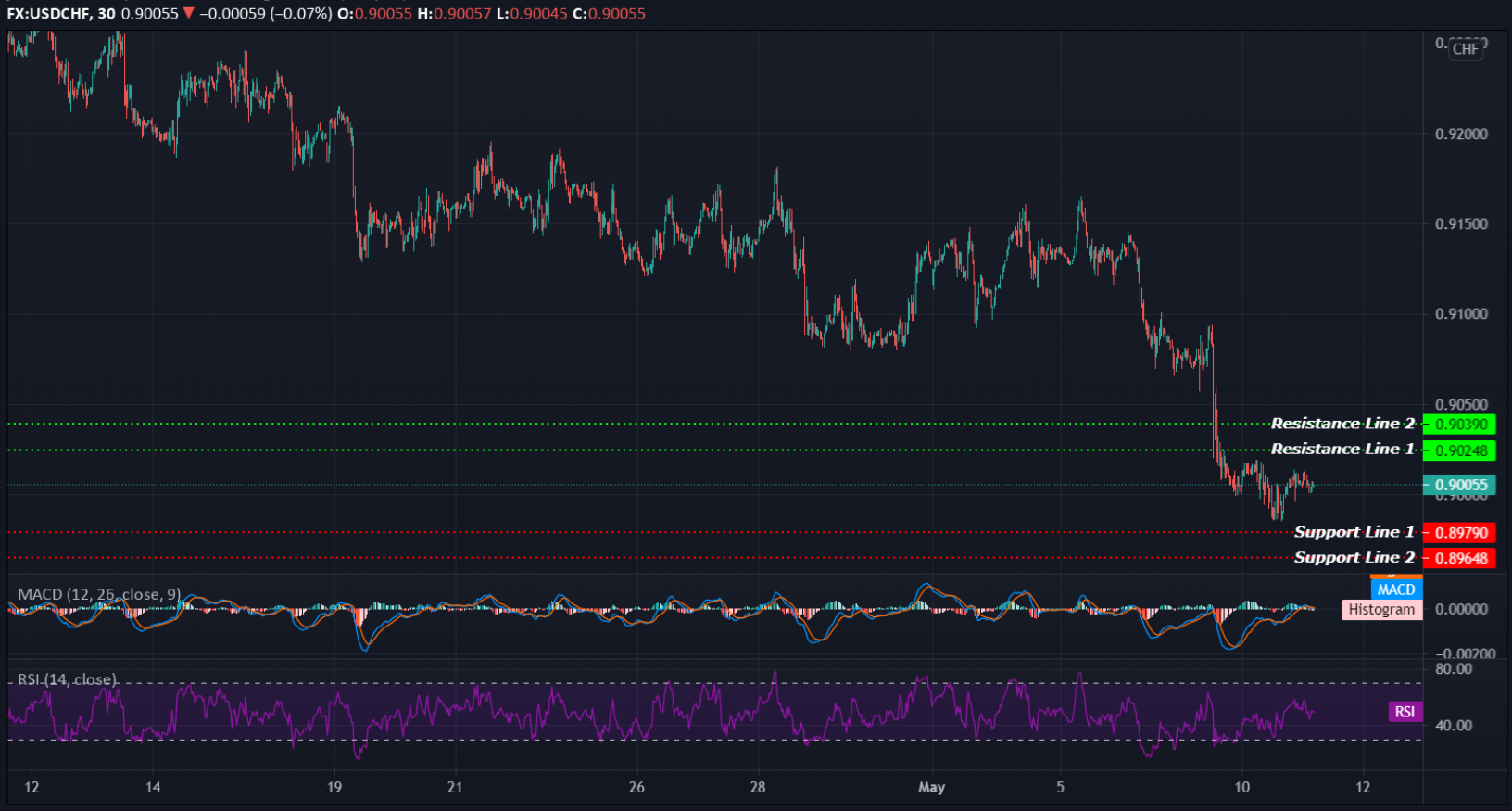
Task: Click the 80.00 RSI axis value
Action: 1454,669
